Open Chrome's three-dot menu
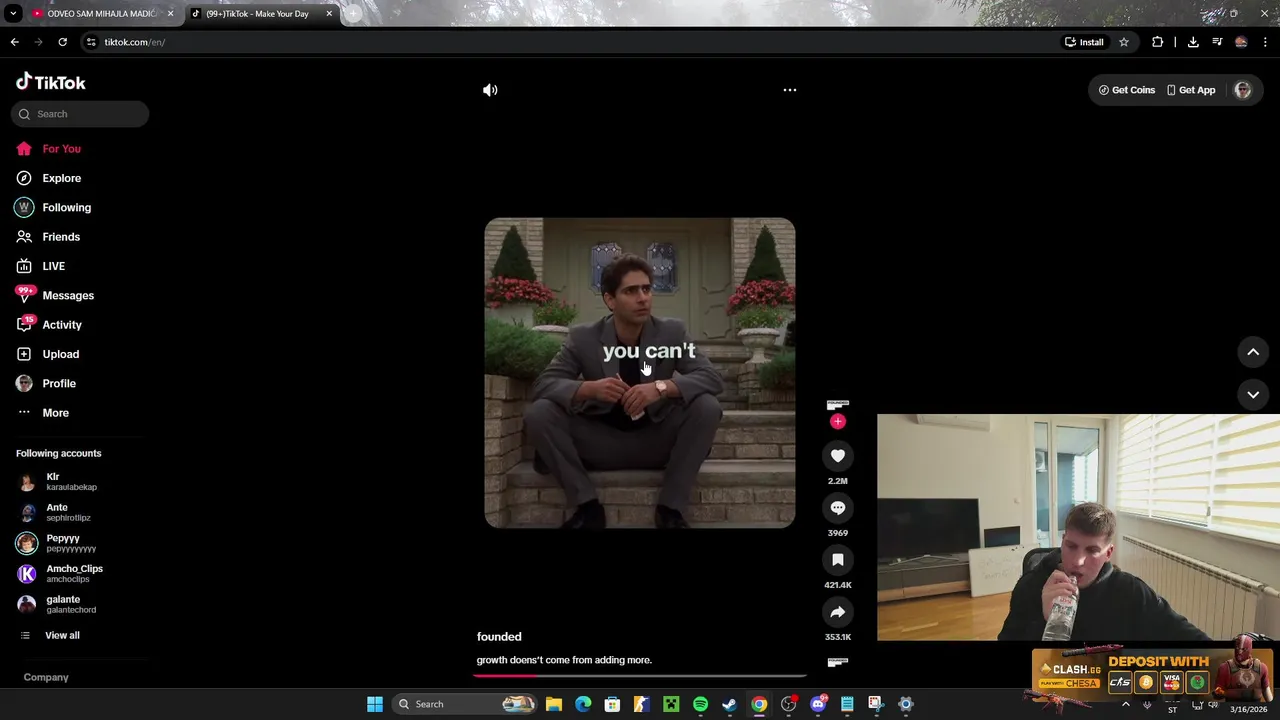 click(x=1265, y=42)
